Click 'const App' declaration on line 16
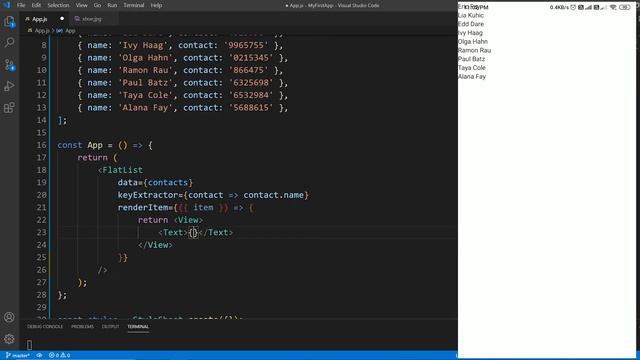 (x=80, y=145)
